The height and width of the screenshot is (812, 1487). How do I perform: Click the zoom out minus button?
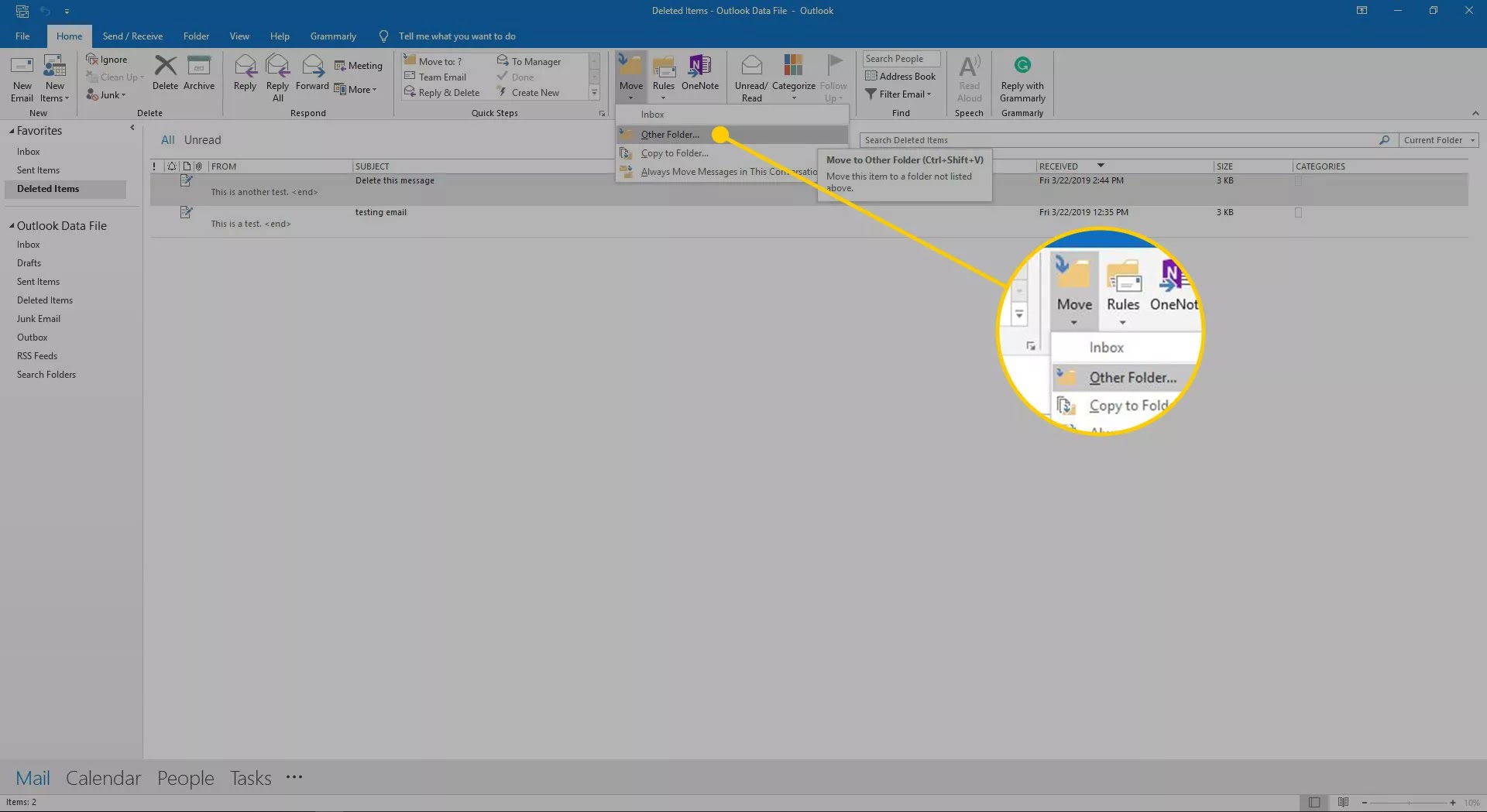pos(1365,803)
